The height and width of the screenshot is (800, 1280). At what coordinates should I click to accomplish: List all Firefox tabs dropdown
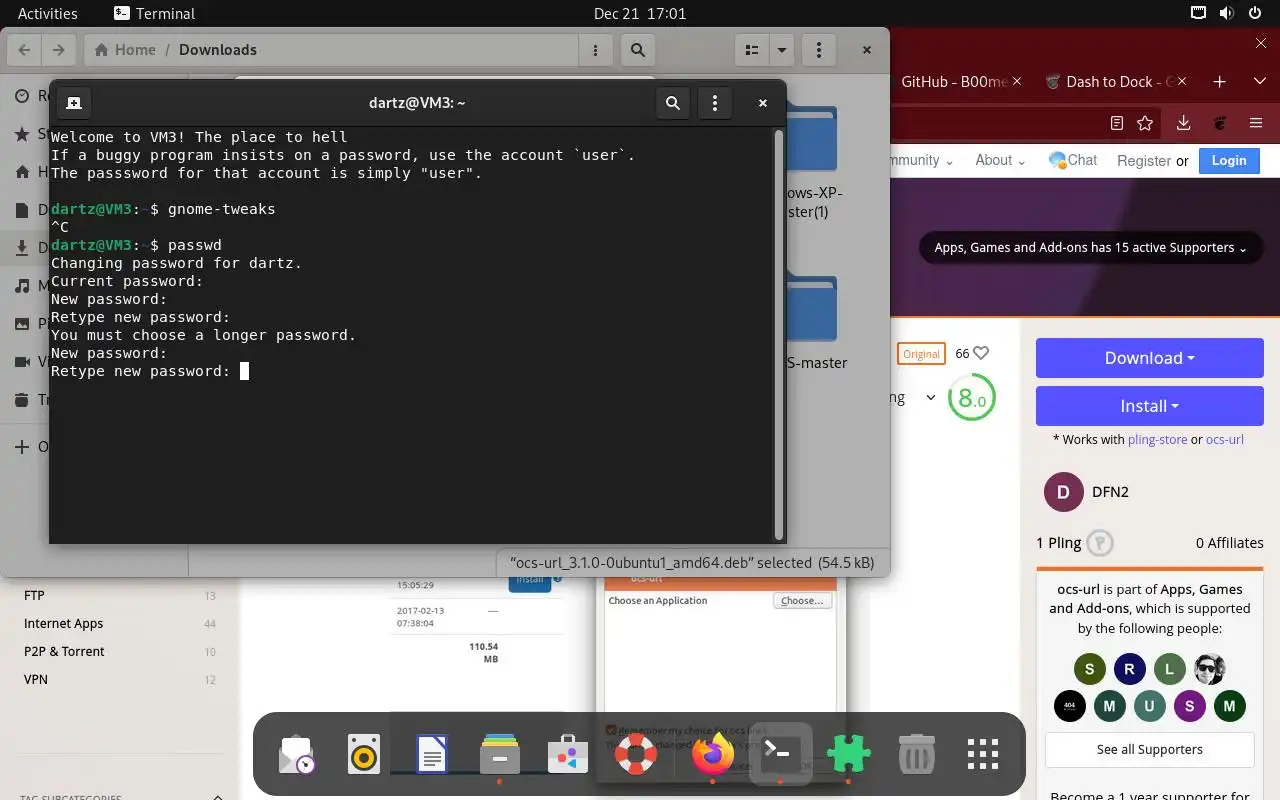[x=1260, y=82]
